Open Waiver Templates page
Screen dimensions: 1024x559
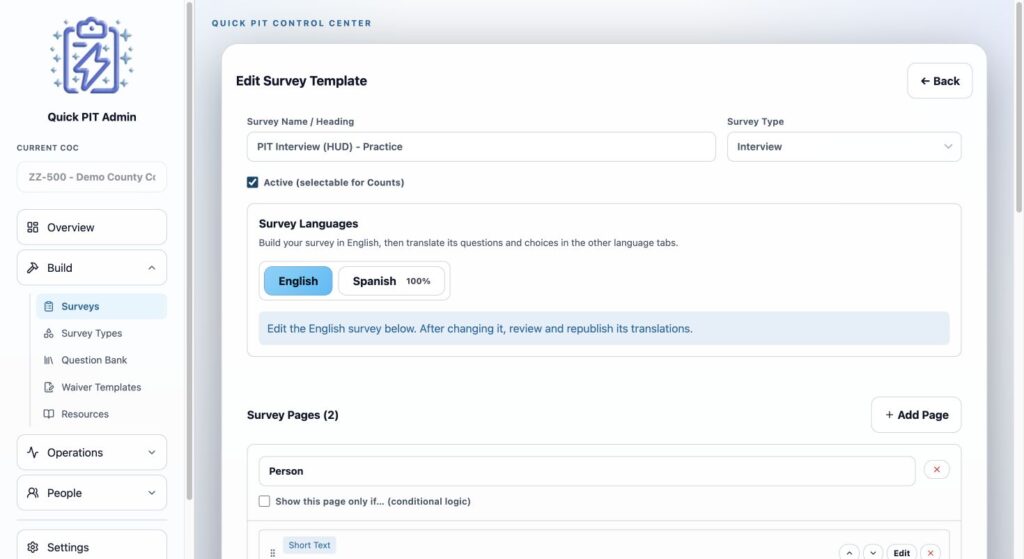tap(102, 387)
